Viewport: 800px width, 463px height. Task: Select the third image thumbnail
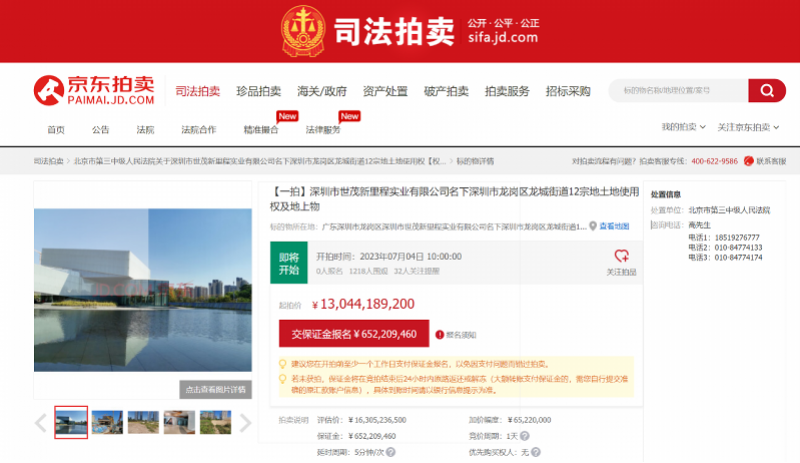143,422
